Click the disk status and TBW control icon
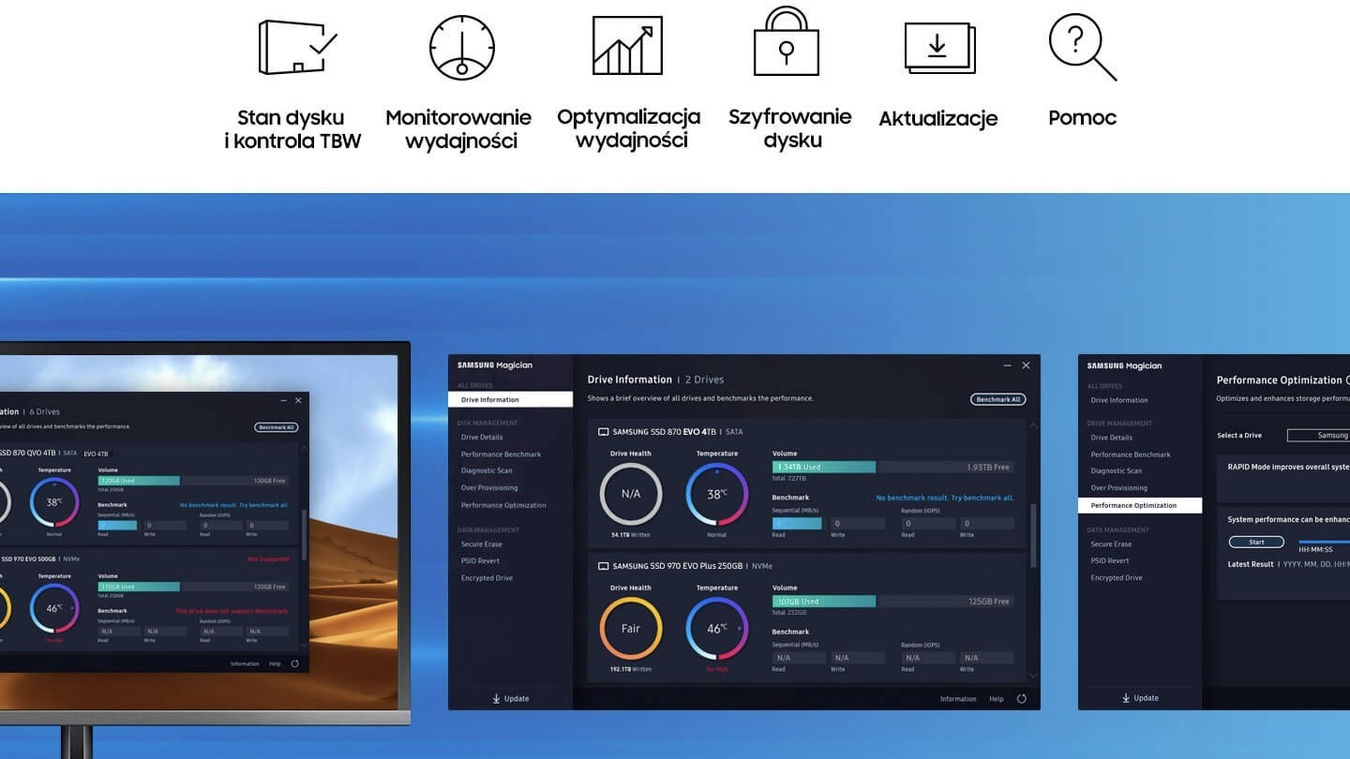The image size is (1350, 759). click(297, 47)
